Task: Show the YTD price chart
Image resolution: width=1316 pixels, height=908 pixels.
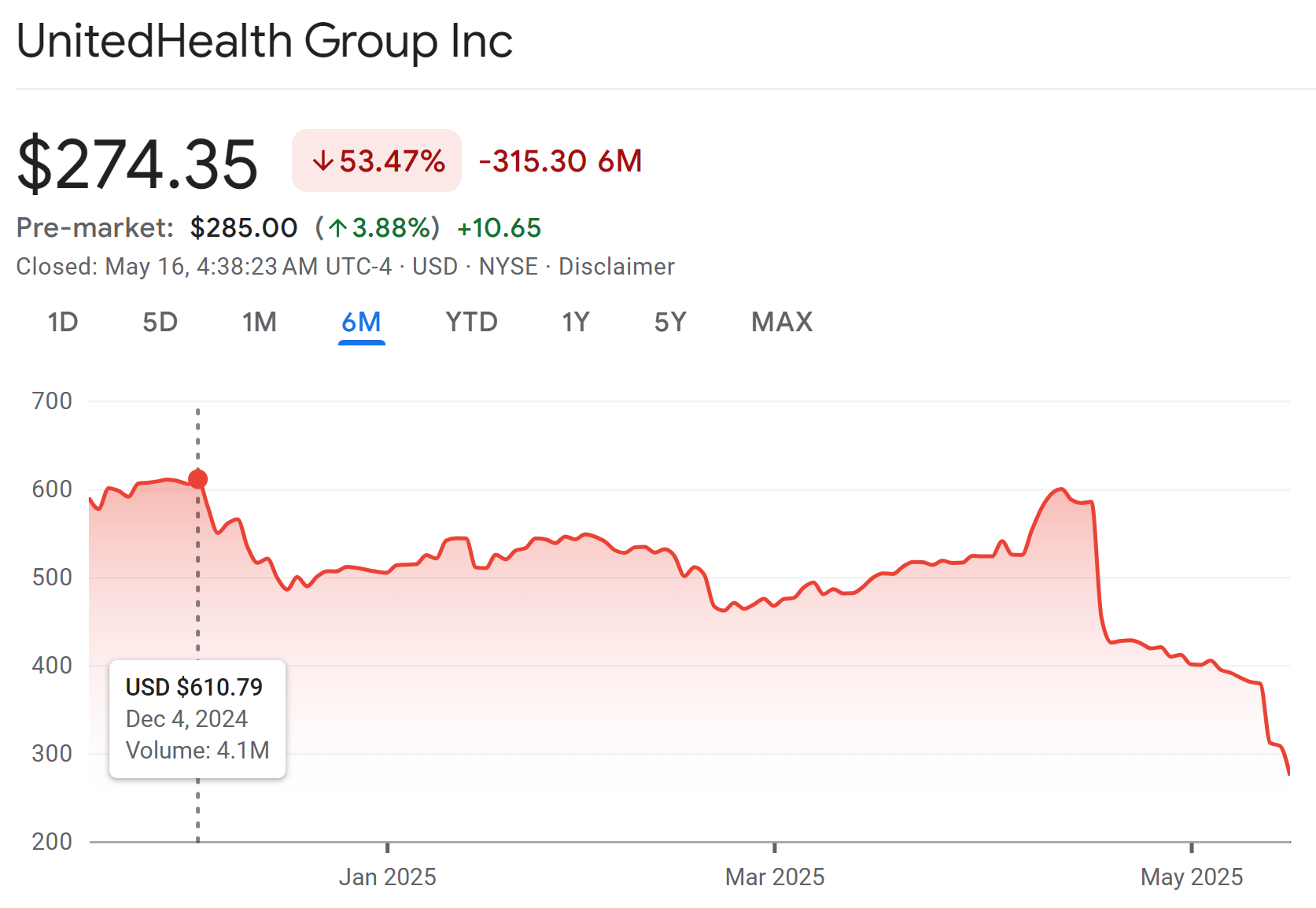Action: point(471,322)
